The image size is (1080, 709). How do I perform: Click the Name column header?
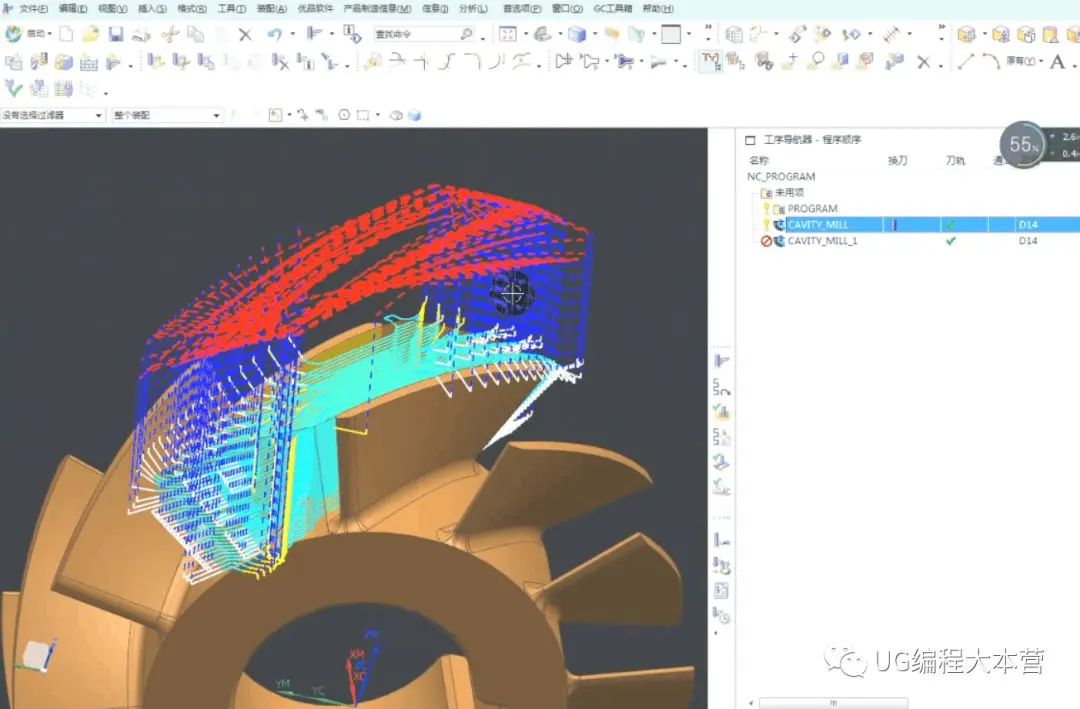(x=758, y=161)
